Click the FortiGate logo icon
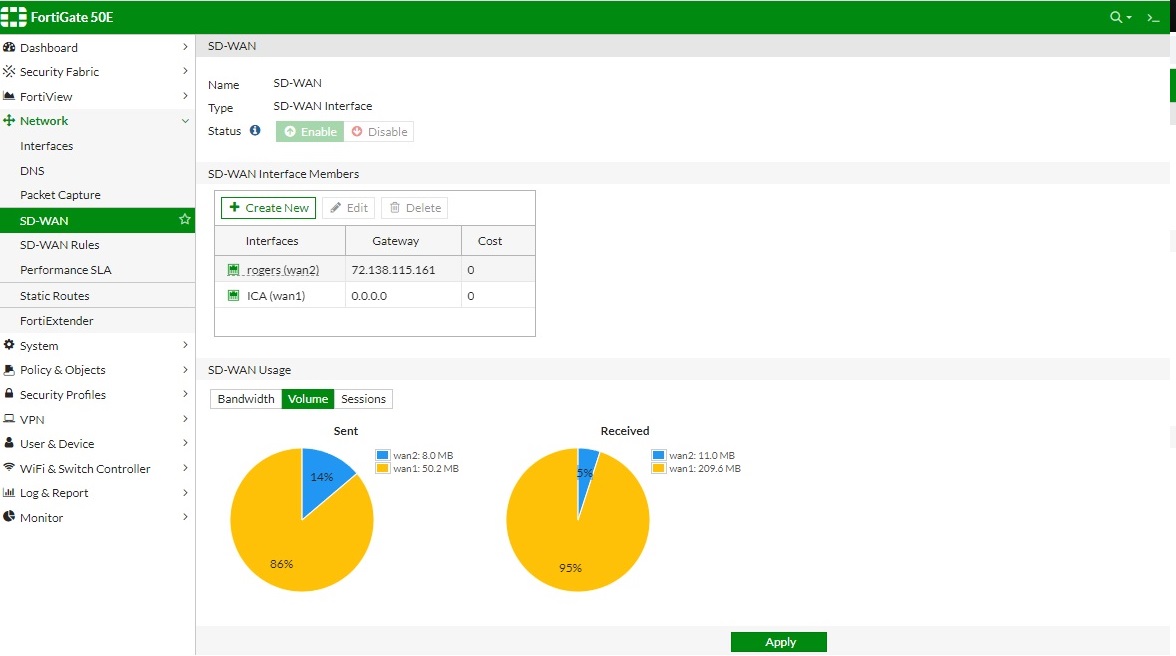 [14, 16]
